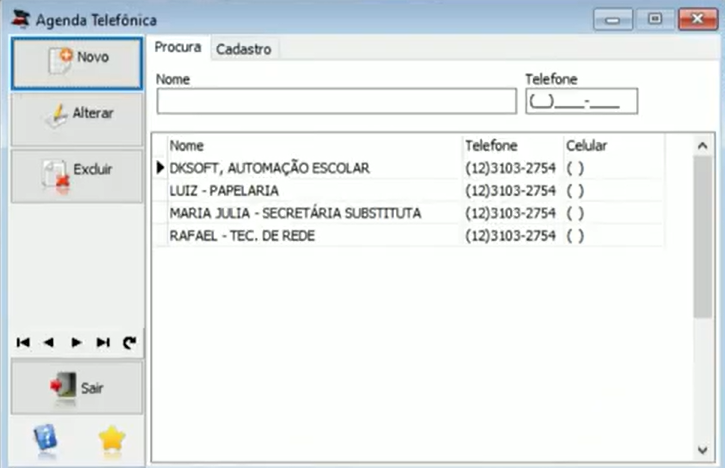Click the row indicator arrow beside DKSOFT
This screenshot has height=468, width=725.
[160, 168]
